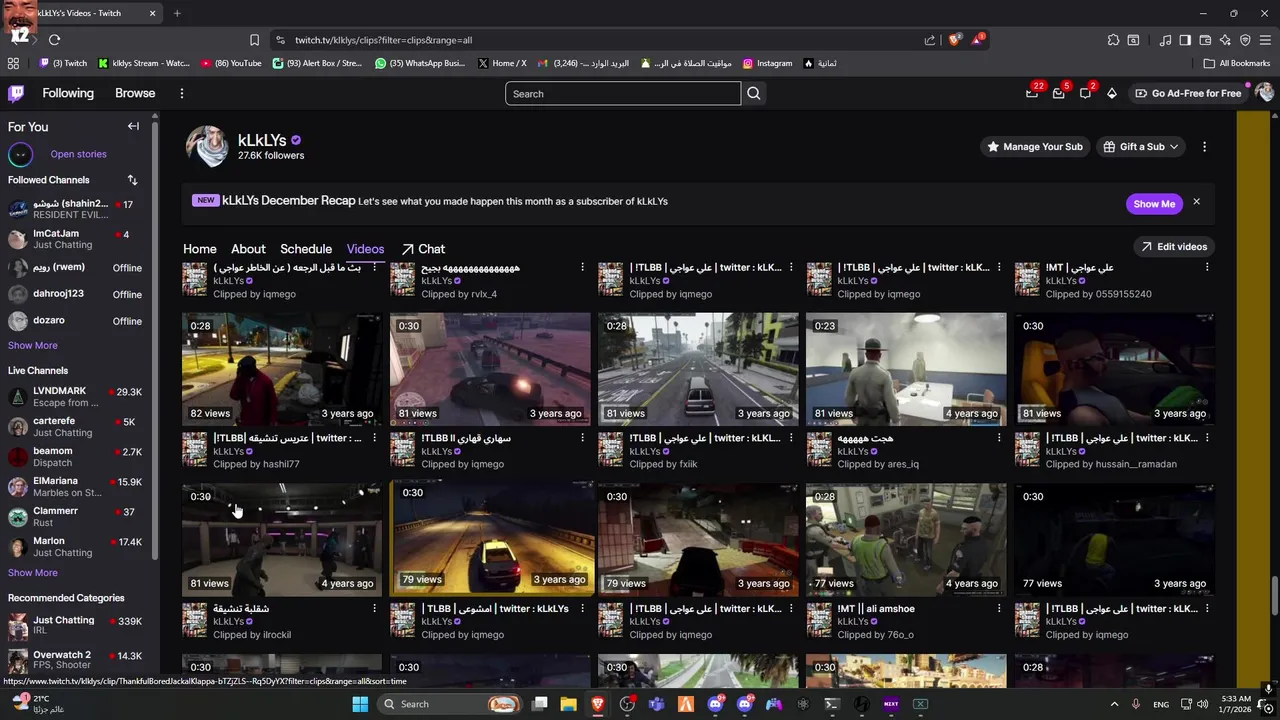The width and height of the screenshot is (1280, 720).
Task: Open the Chat pop-out tab
Action: pos(423,249)
